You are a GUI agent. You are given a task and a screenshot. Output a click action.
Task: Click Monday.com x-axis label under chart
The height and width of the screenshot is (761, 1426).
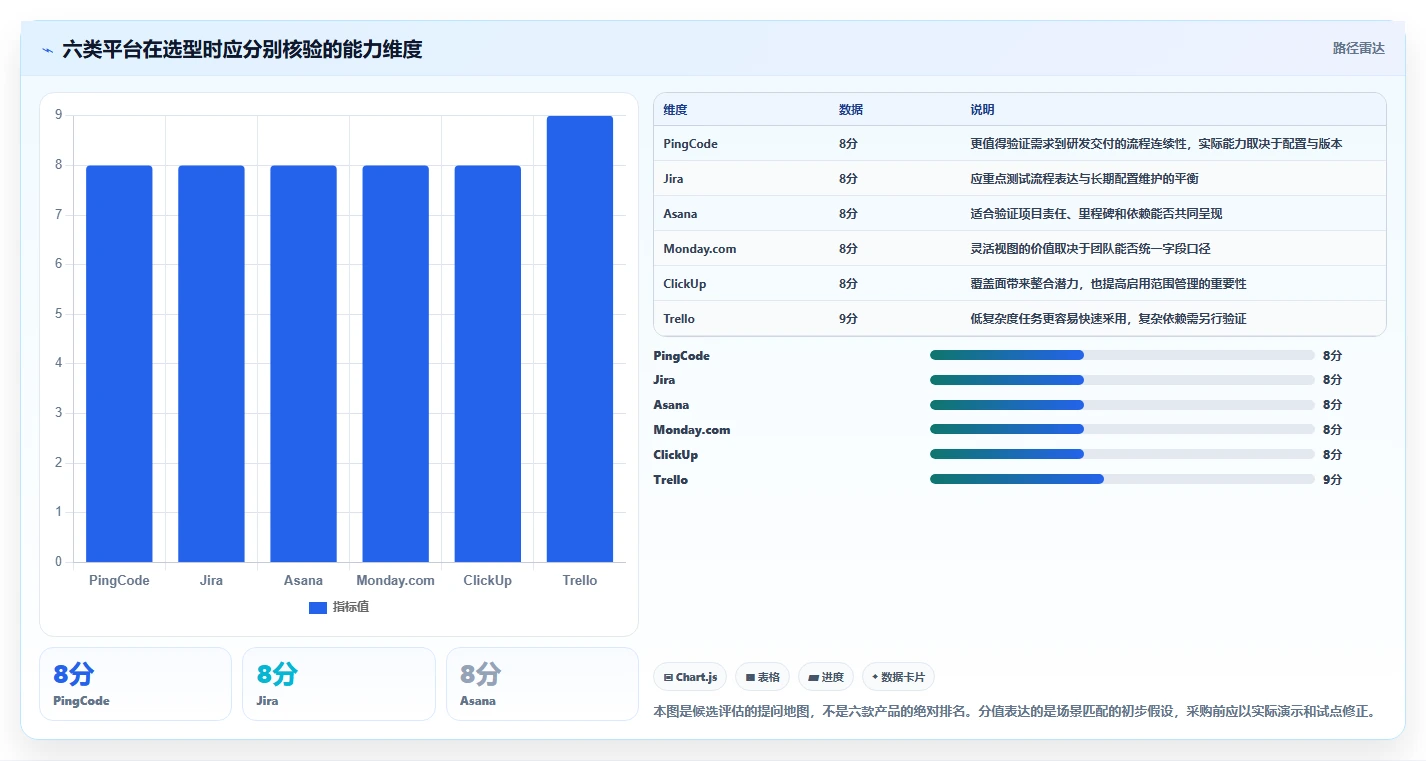tap(395, 581)
